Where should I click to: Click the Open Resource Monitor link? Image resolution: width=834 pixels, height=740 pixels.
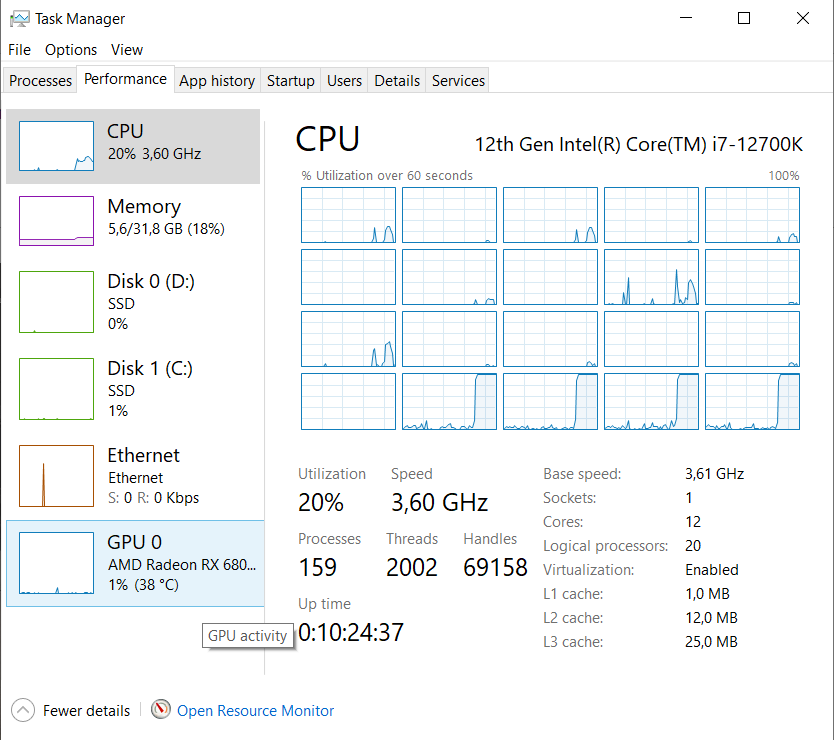pyautogui.click(x=255, y=711)
